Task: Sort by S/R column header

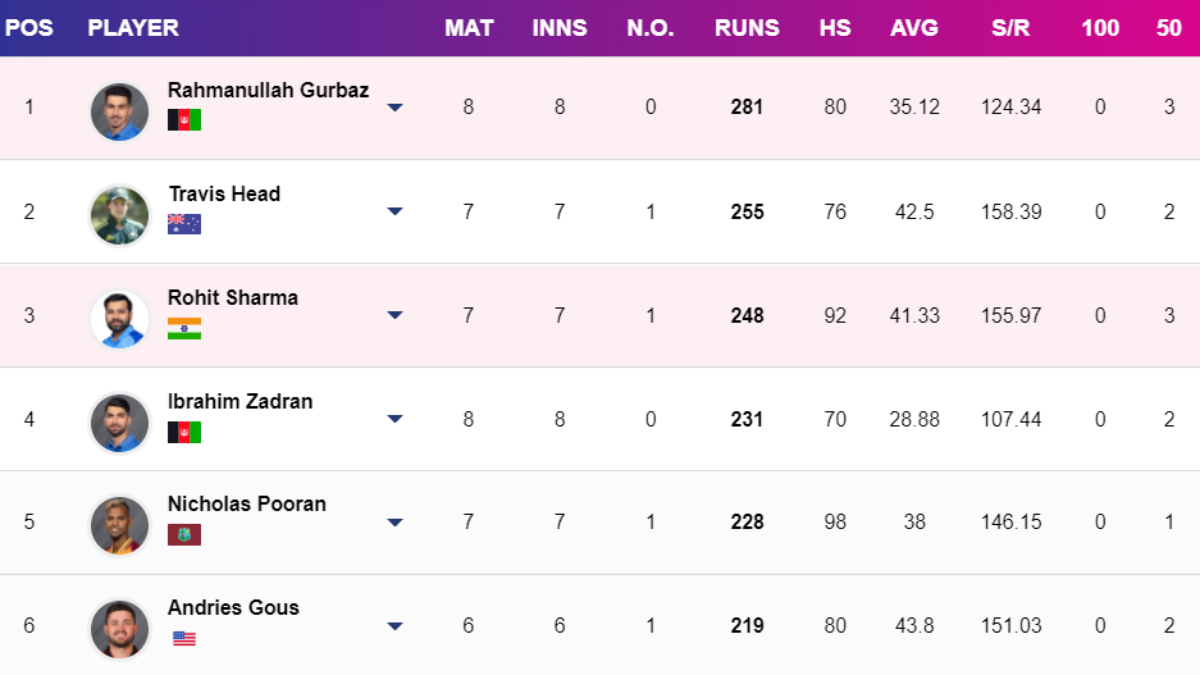Action: click(1010, 28)
